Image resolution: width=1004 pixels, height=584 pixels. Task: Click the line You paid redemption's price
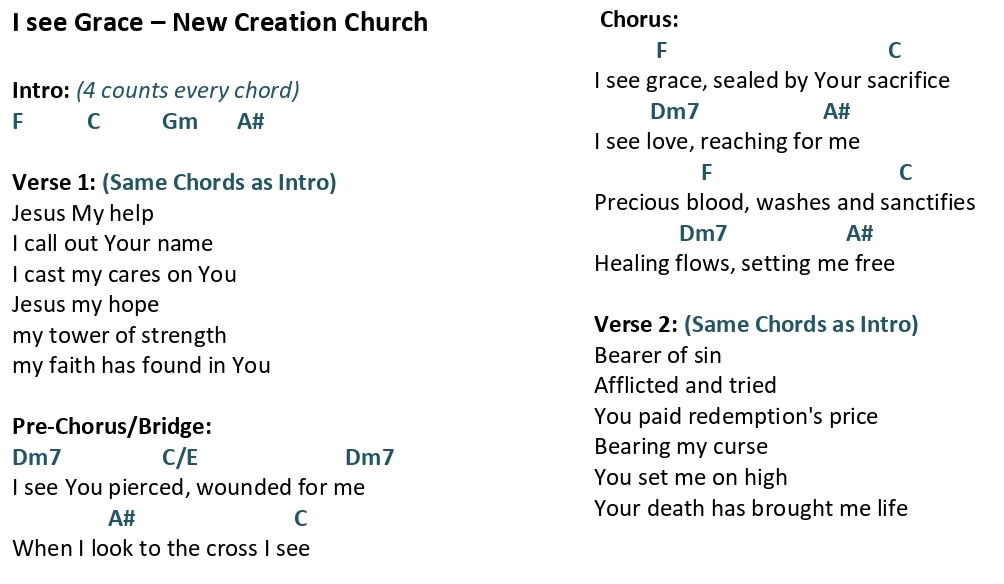pyautogui.click(x=736, y=416)
